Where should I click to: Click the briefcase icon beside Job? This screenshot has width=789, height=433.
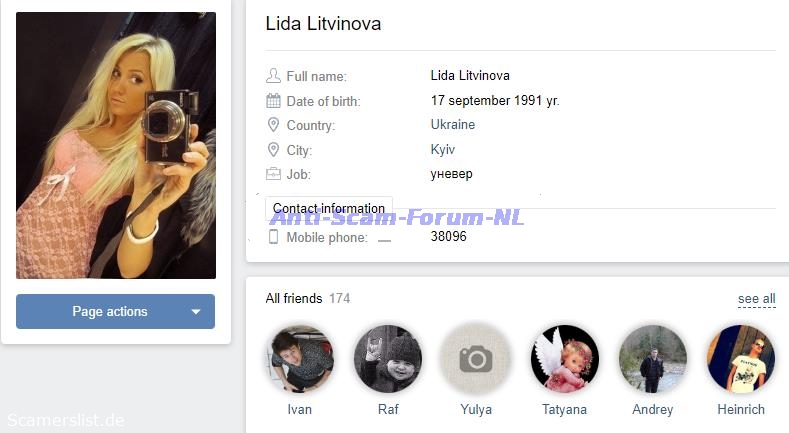(273, 174)
